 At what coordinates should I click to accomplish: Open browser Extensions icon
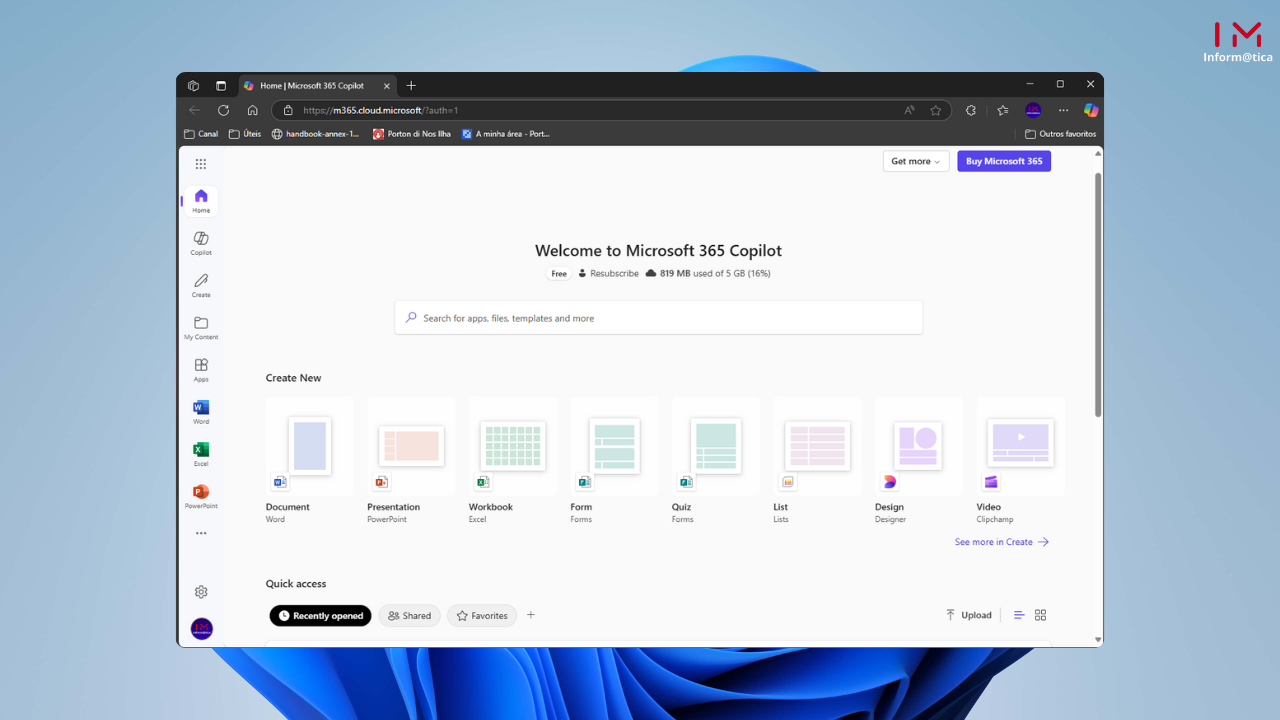tap(970, 110)
